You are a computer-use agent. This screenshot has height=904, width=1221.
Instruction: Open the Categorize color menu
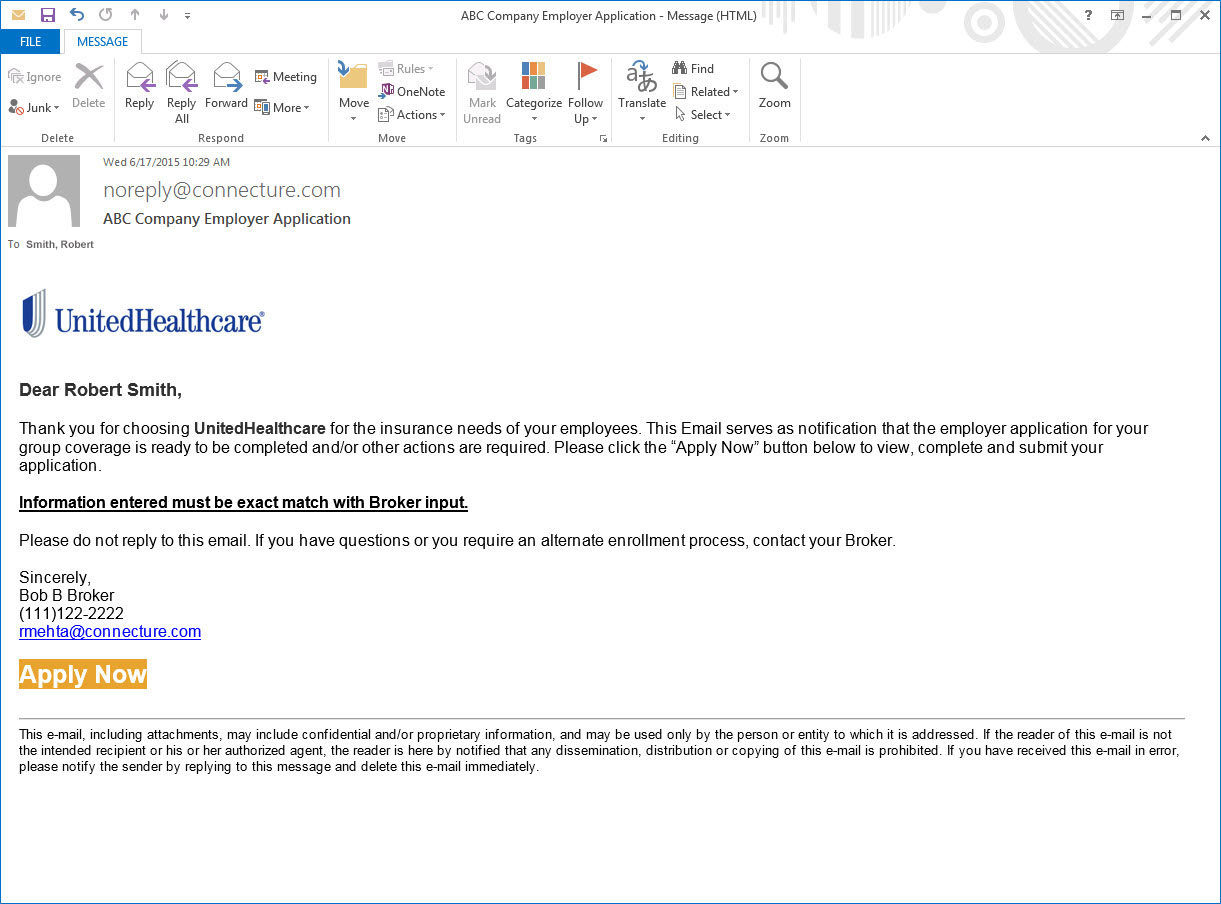tap(534, 92)
